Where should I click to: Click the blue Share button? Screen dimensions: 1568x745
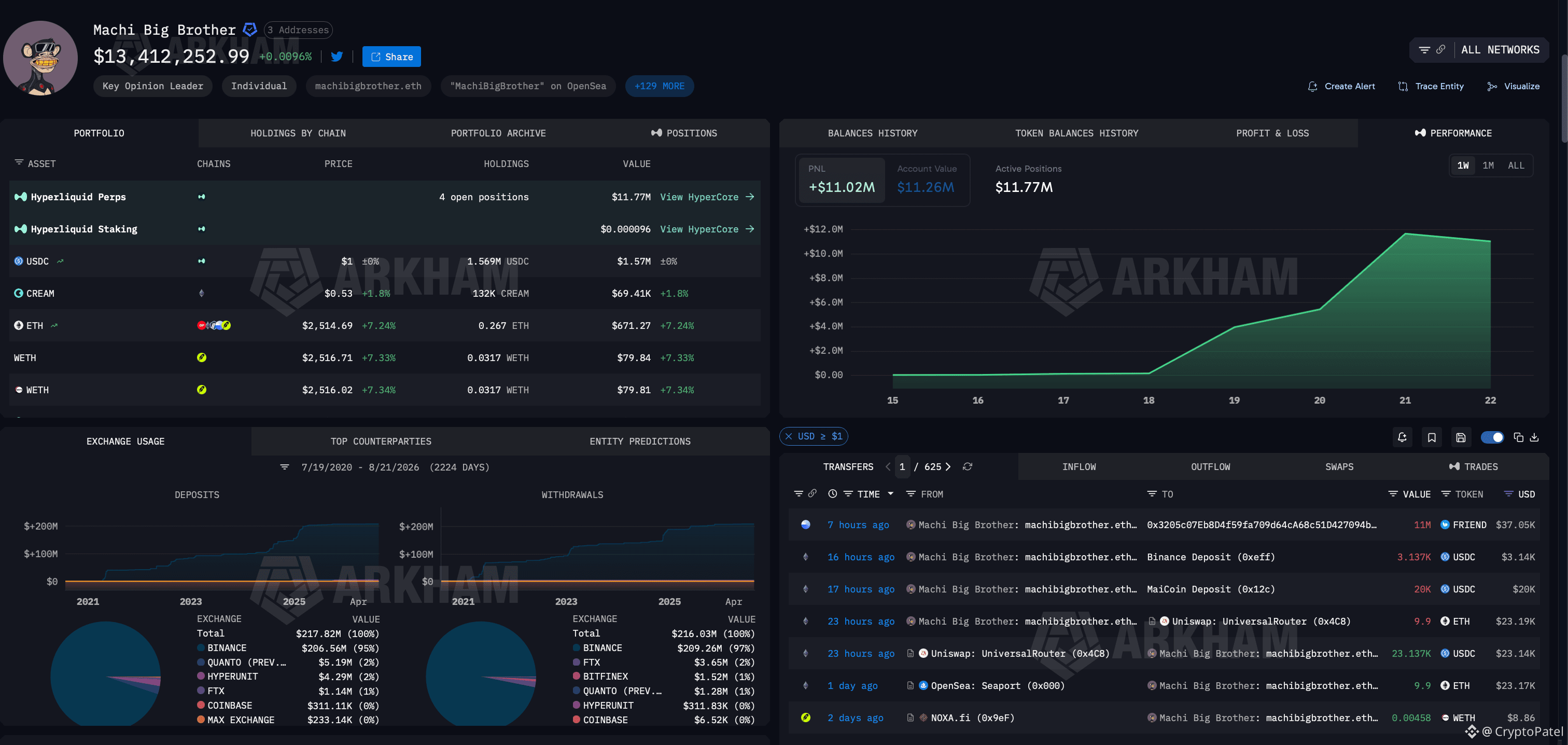click(x=391, y=57)
